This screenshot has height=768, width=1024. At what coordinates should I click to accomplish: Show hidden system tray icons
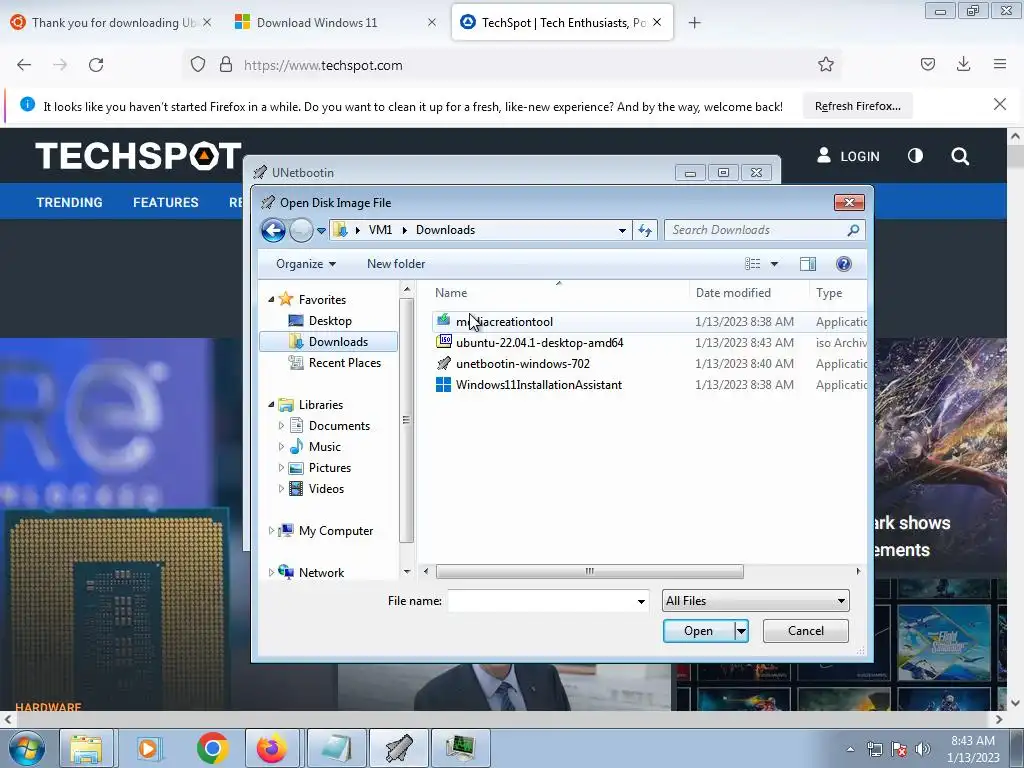click(850, 750)
